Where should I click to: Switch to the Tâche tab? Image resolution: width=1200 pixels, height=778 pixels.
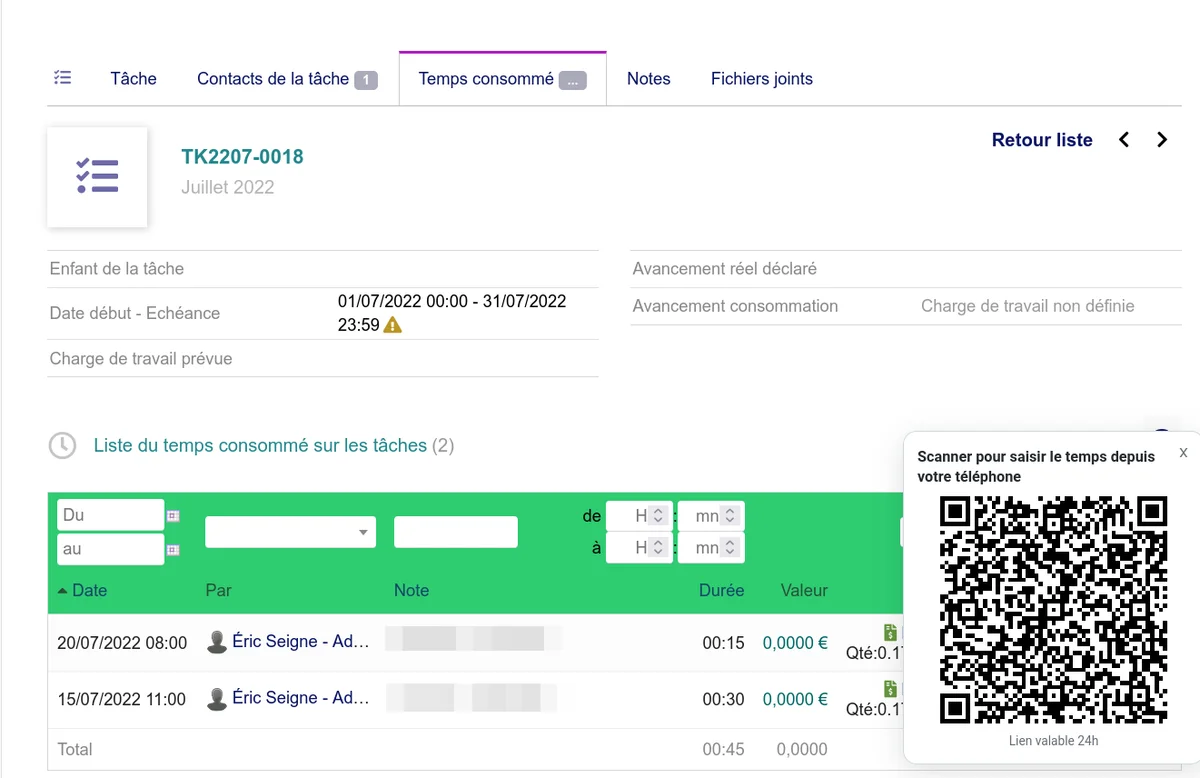click(x=133, y=79)
